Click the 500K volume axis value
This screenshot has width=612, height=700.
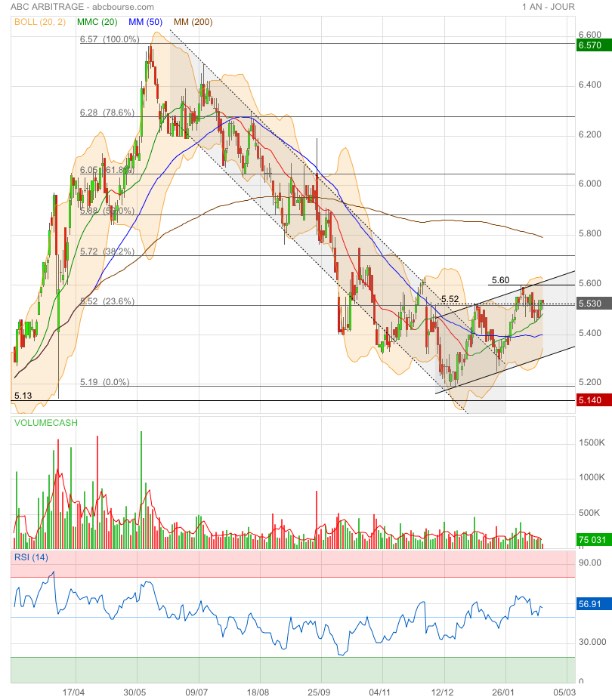[589, 513]
